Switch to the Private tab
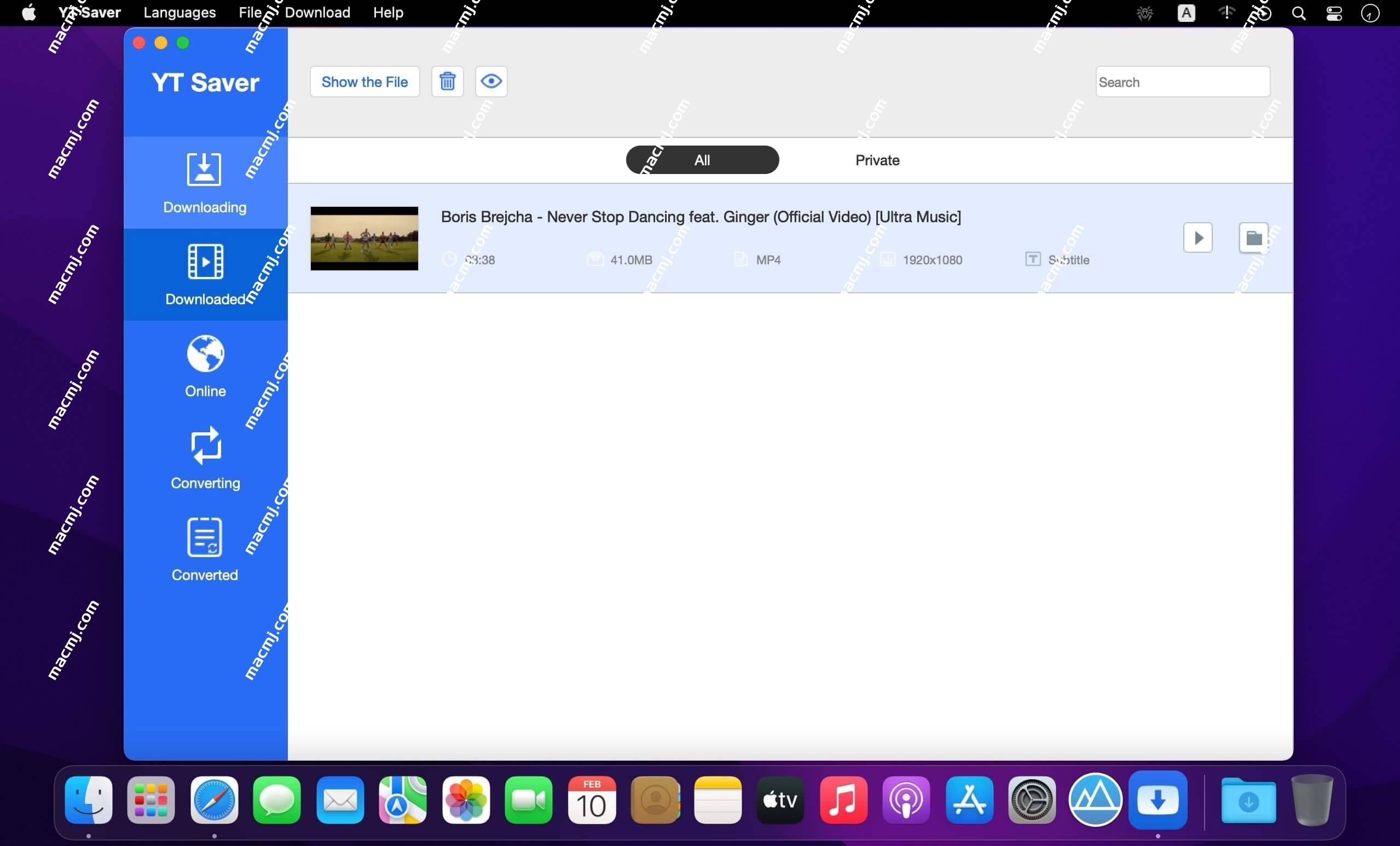Image resolution: width=1400 pixels, height=846 pixels. click(877, 160)
